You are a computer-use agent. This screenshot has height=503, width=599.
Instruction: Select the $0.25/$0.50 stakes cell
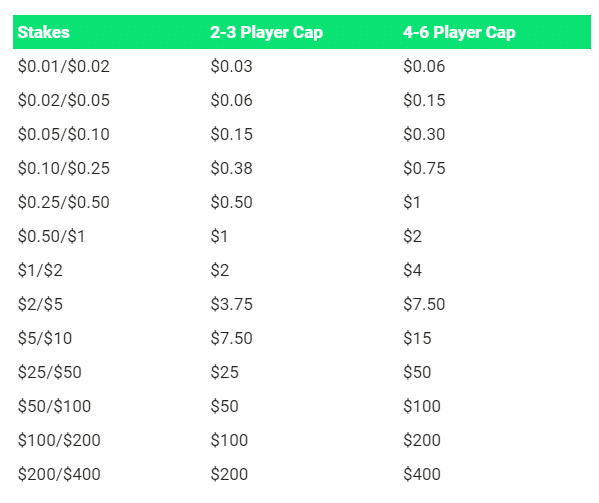(x=64, y=202)
